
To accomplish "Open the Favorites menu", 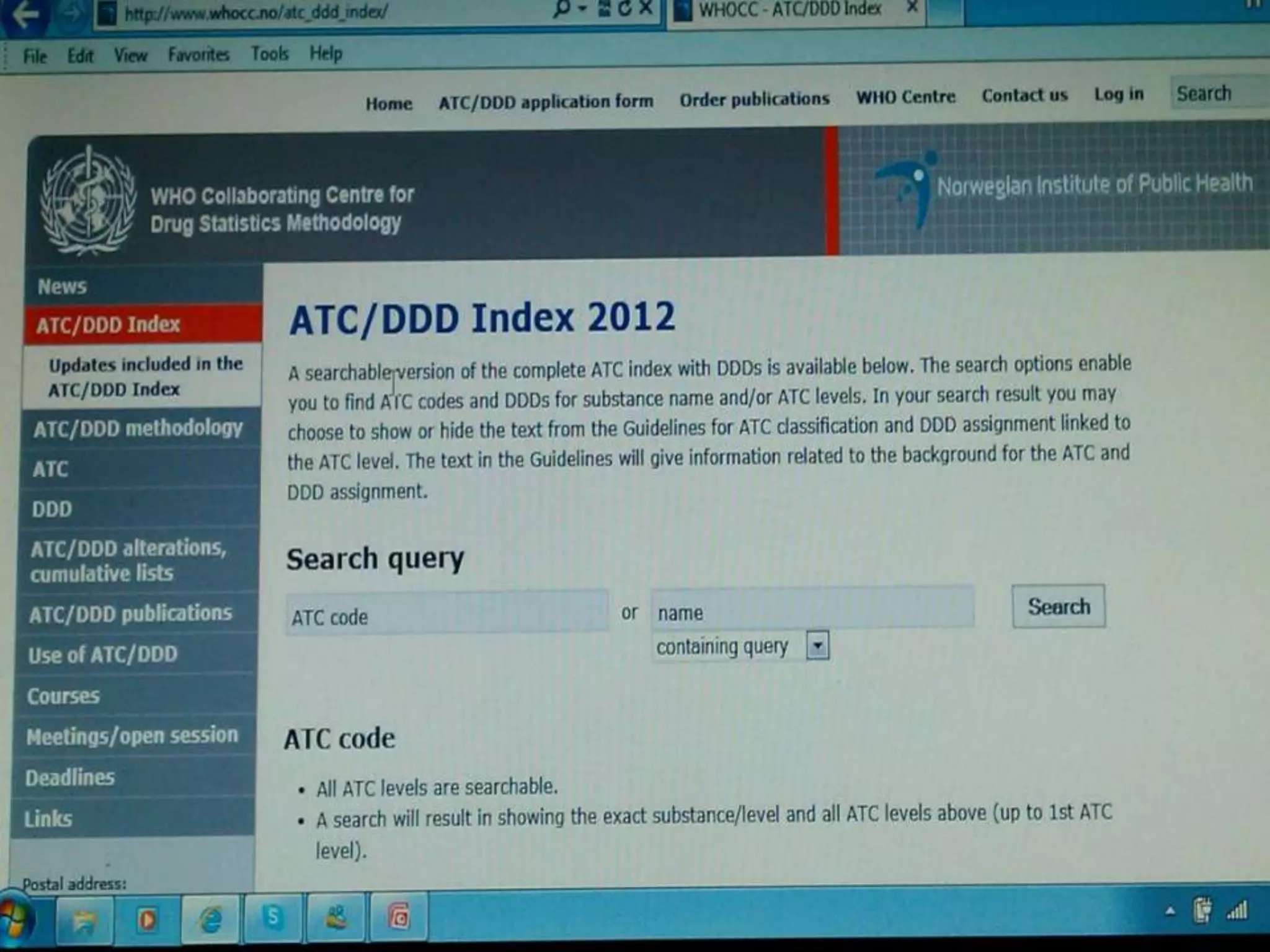I will tap(198, 55).
